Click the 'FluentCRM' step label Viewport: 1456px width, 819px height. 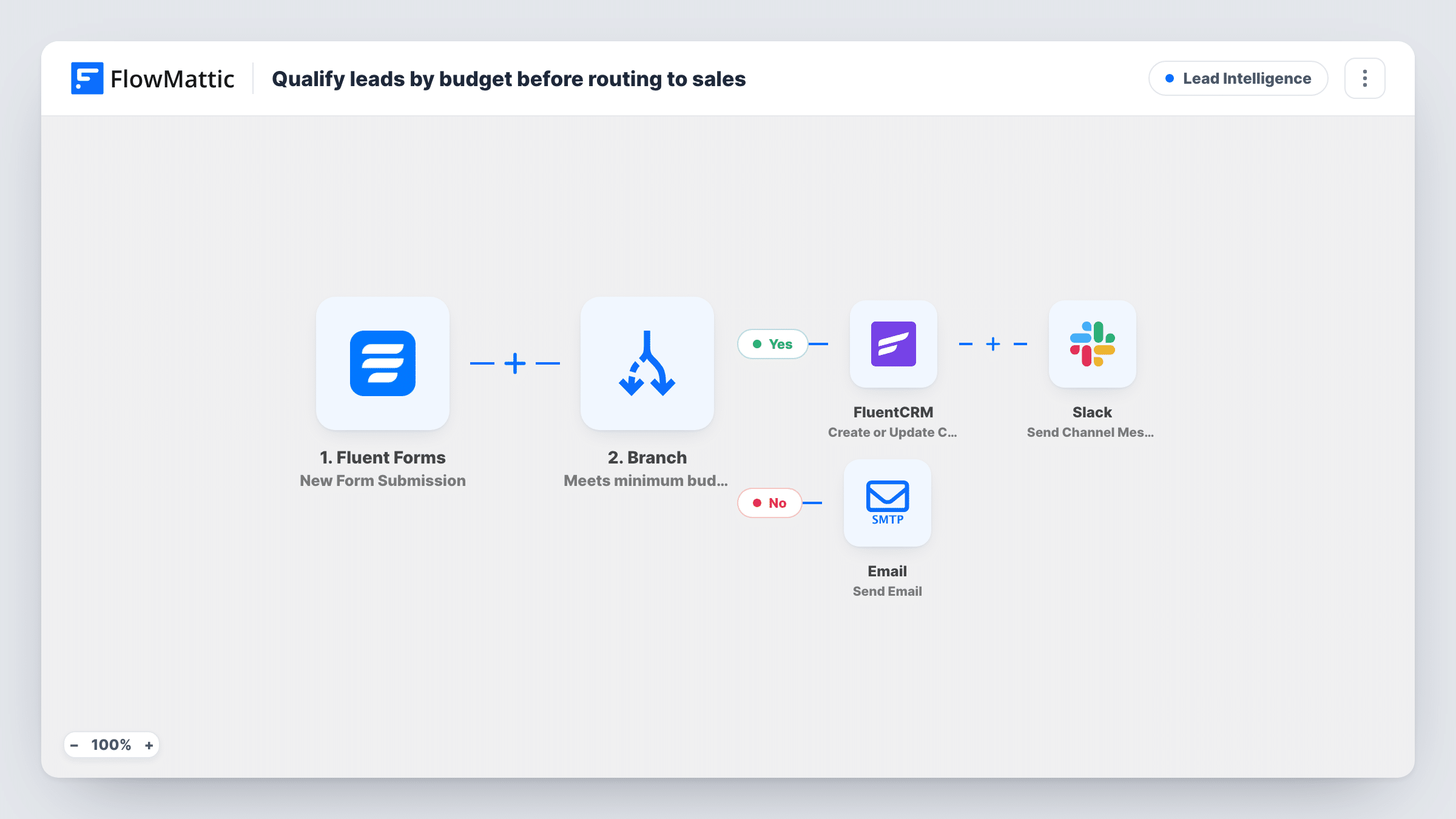click(x=894, y=412)
